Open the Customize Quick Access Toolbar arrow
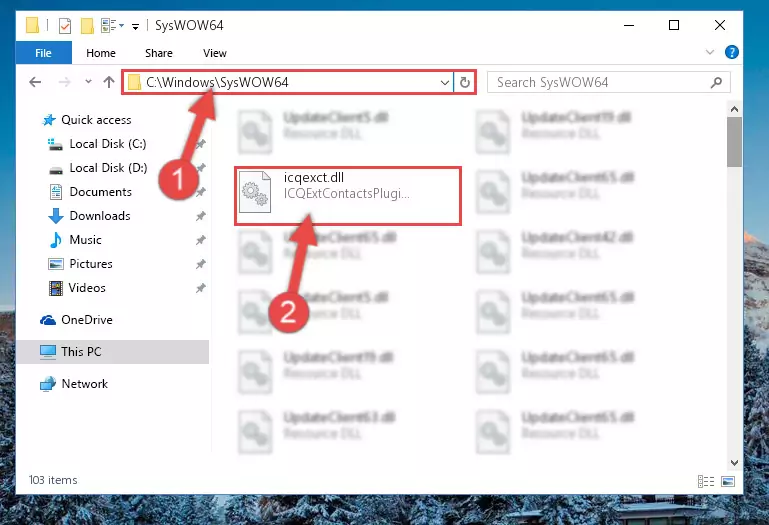This screenshot has height=525, width=769. tap(135, 26)
